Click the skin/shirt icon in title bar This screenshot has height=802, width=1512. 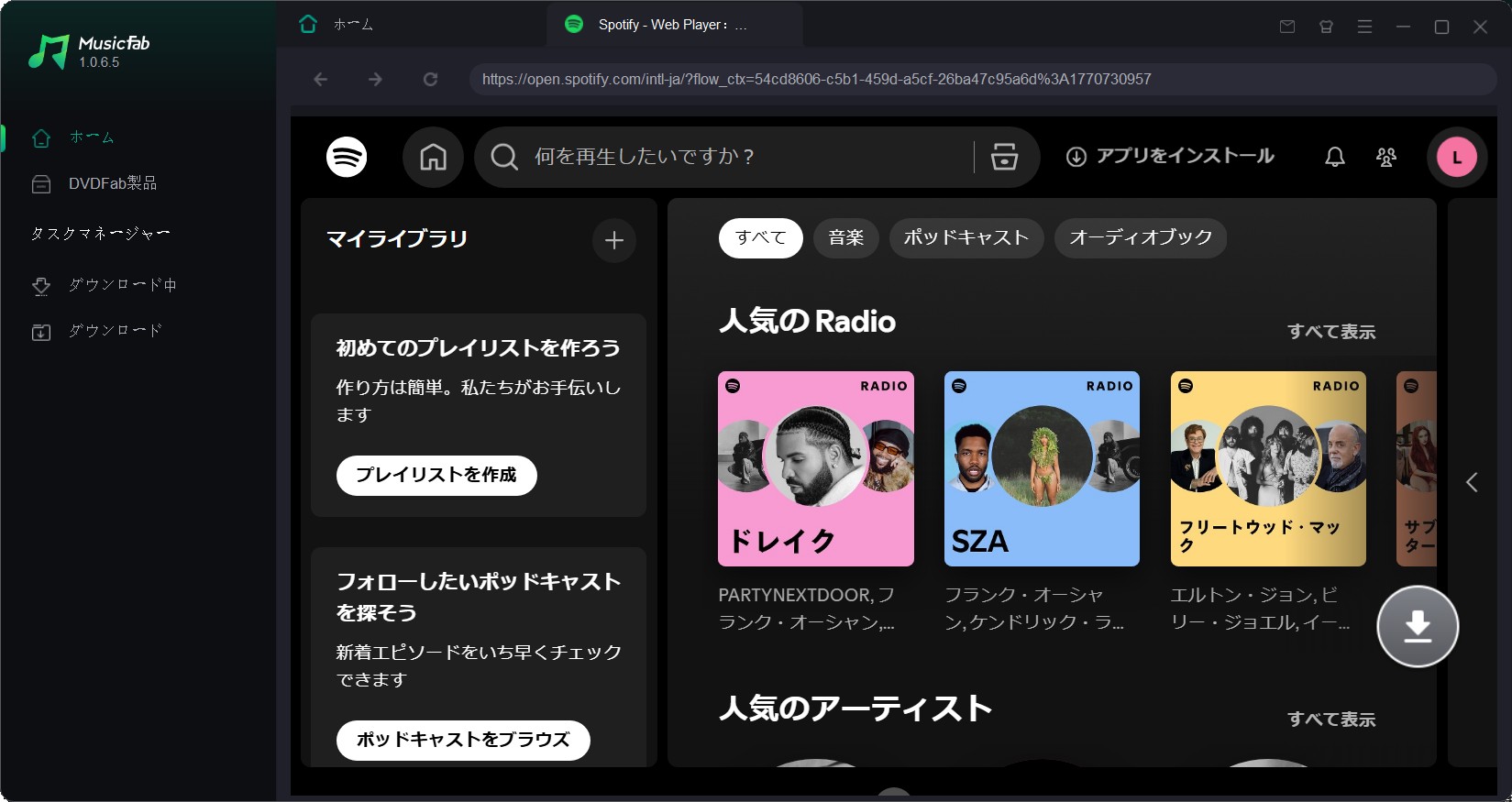click(x=1326, y=27)
